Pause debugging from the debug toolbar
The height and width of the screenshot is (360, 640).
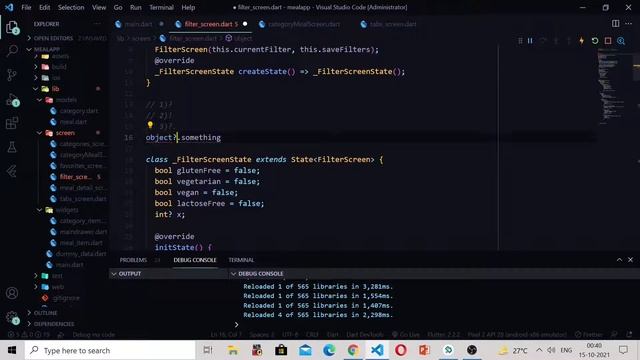(530, 41)
